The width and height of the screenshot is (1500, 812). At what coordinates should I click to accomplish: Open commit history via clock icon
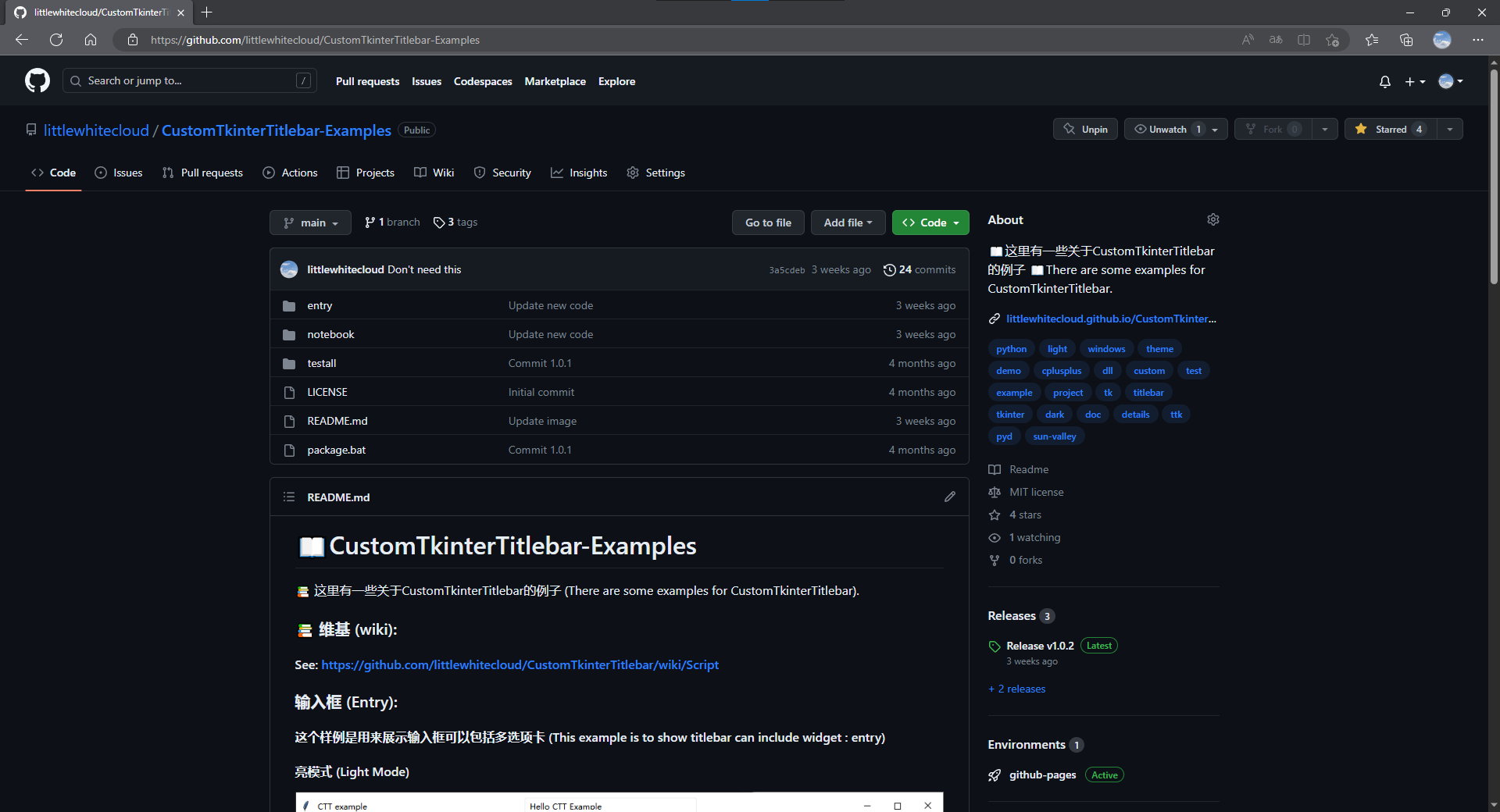pos(889,269)
